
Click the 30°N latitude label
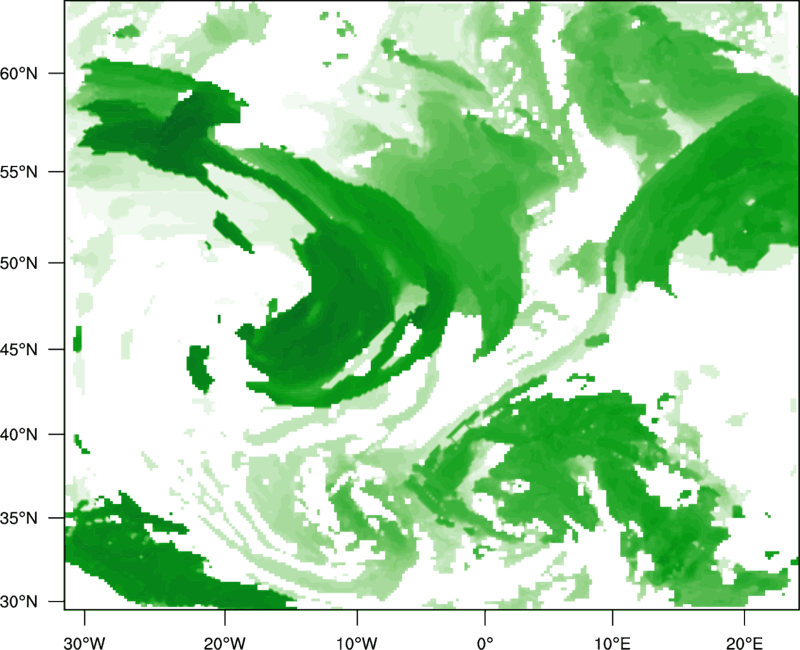(19, 602)
